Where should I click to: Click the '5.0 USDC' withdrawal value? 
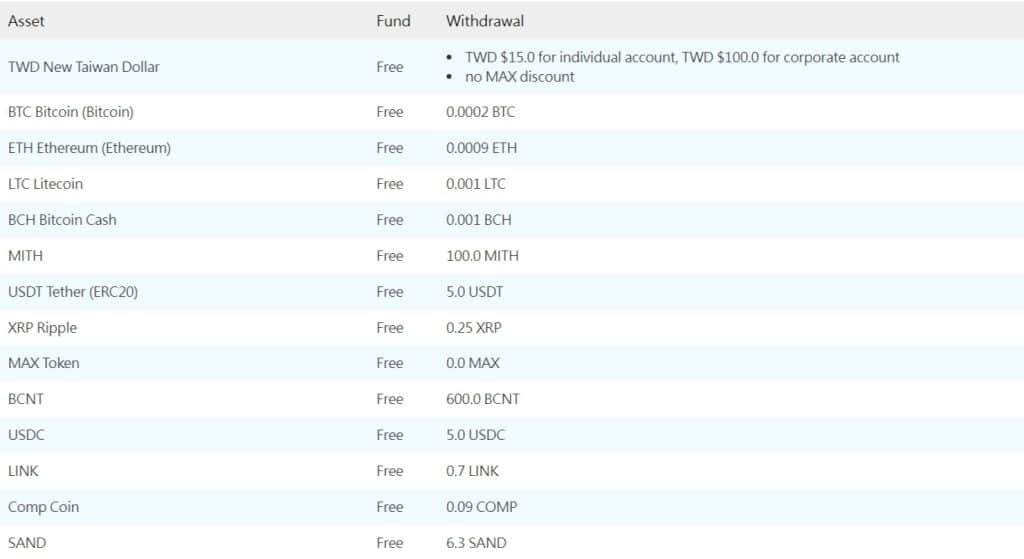[475, 434]
